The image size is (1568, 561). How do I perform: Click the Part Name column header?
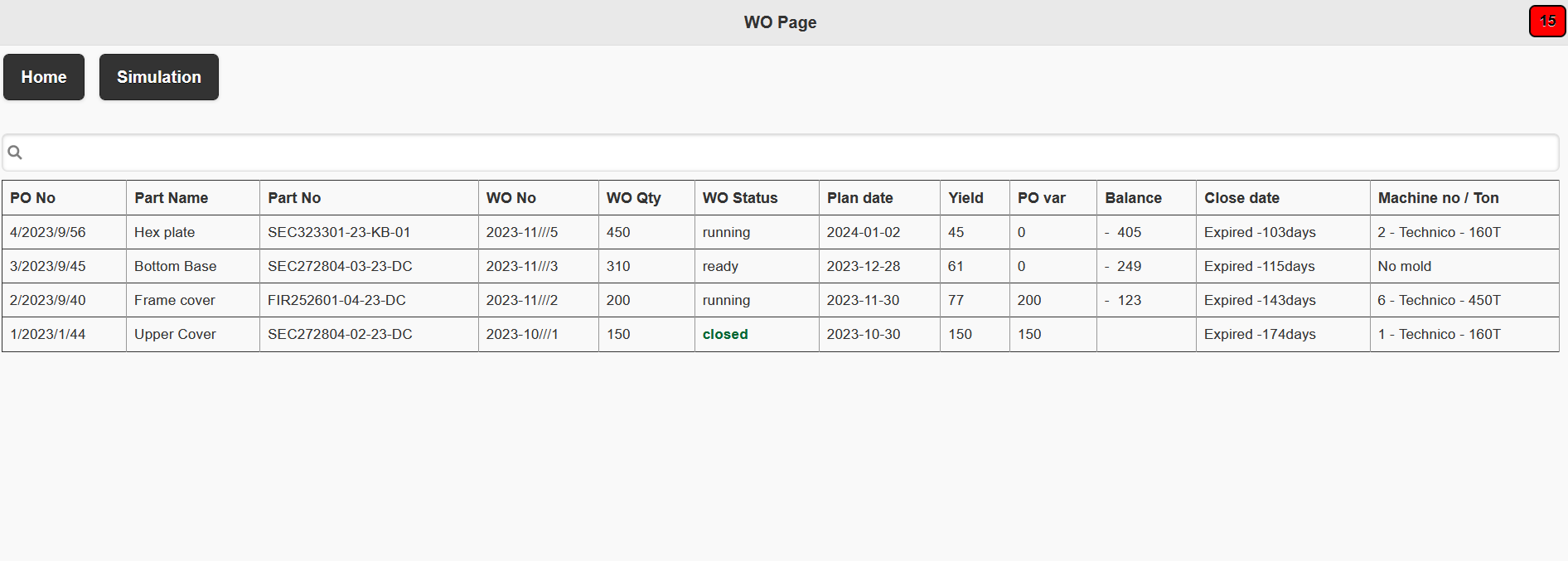pyautogui.click(x=172, y=198)
